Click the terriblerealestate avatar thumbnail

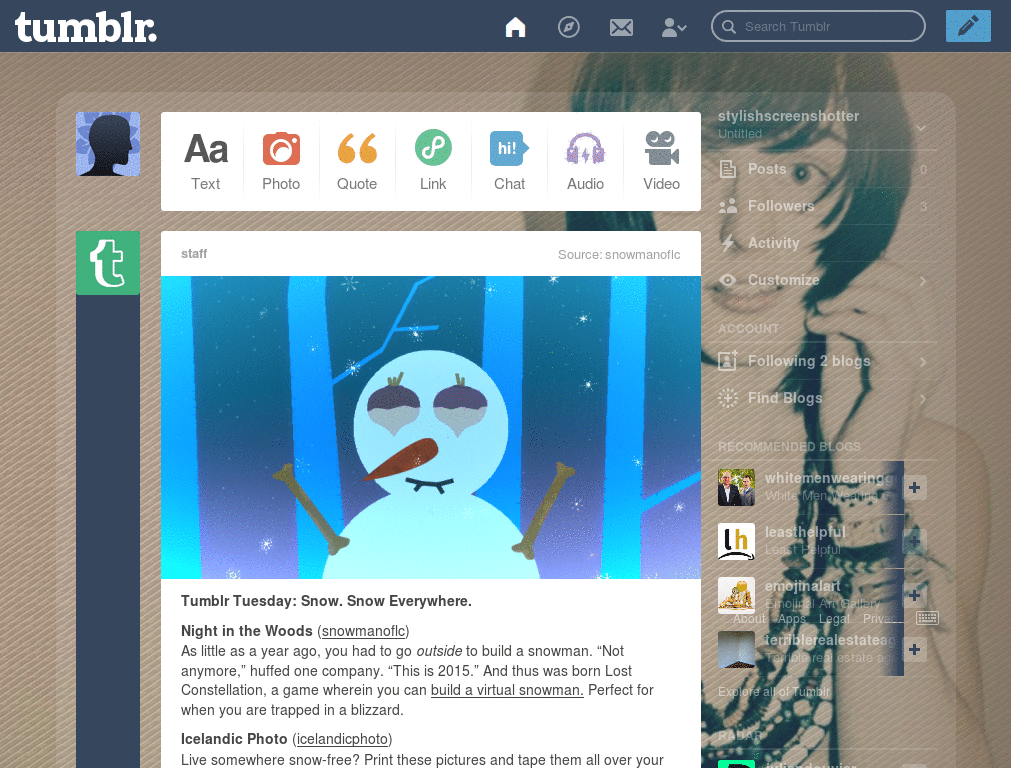[x=736, y=650]
